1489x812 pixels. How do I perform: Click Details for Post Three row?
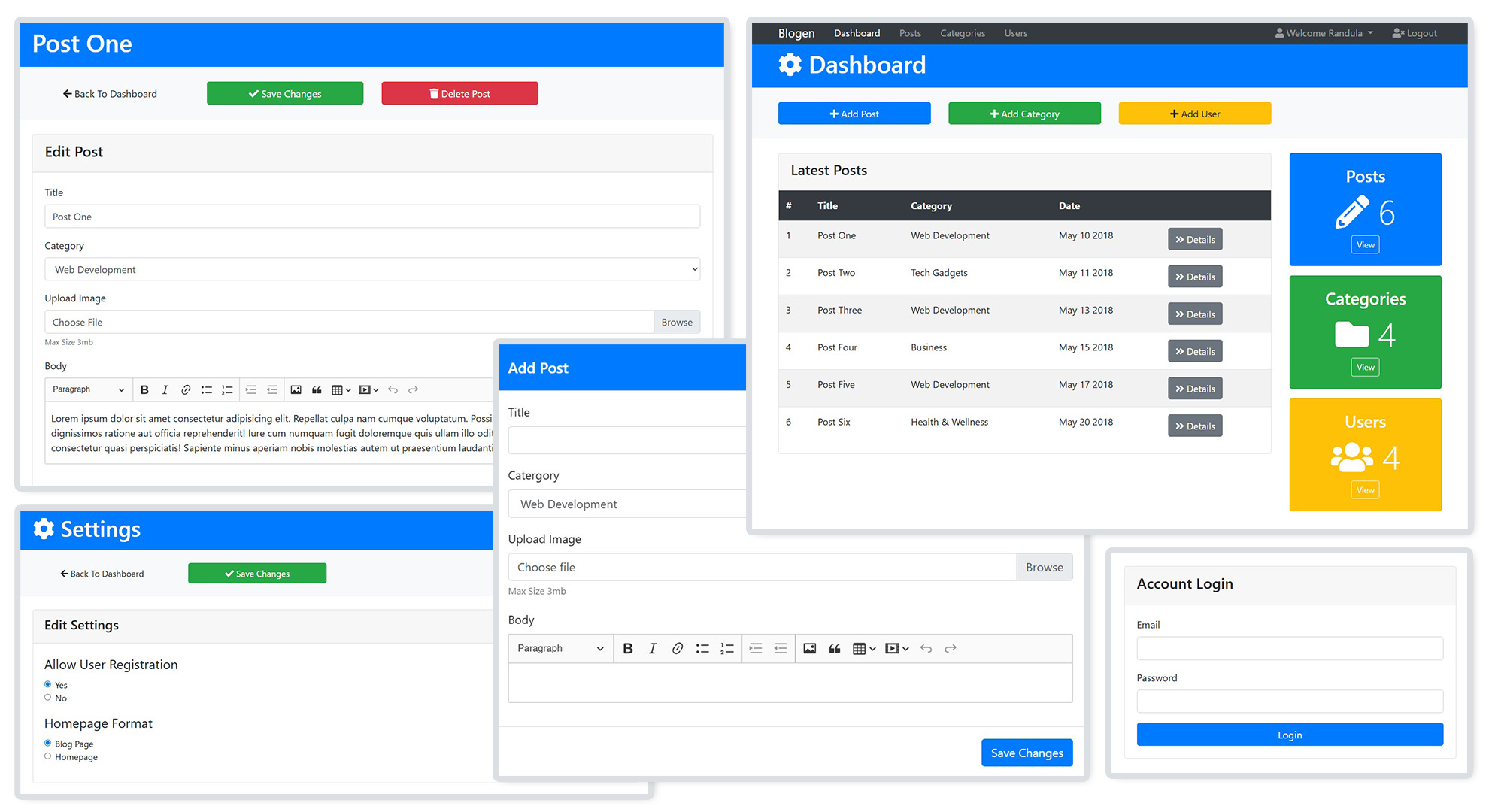[1195, 314]
